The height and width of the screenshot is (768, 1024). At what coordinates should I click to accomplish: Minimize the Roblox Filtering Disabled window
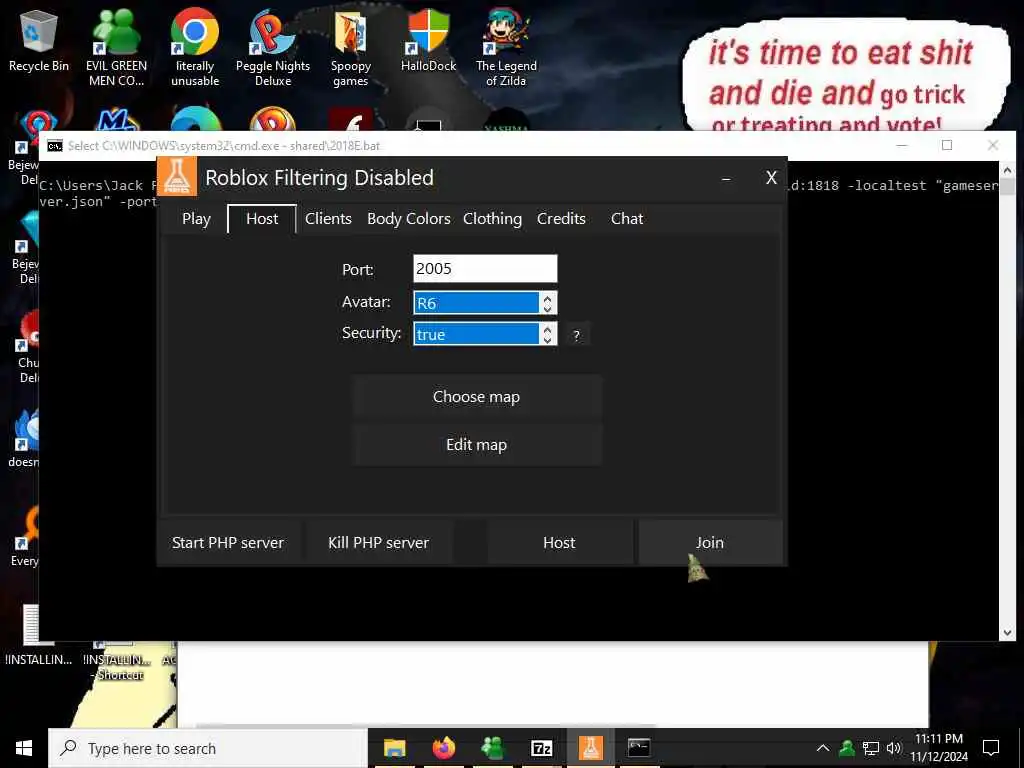pyautogui.click(x=726, y=178)
